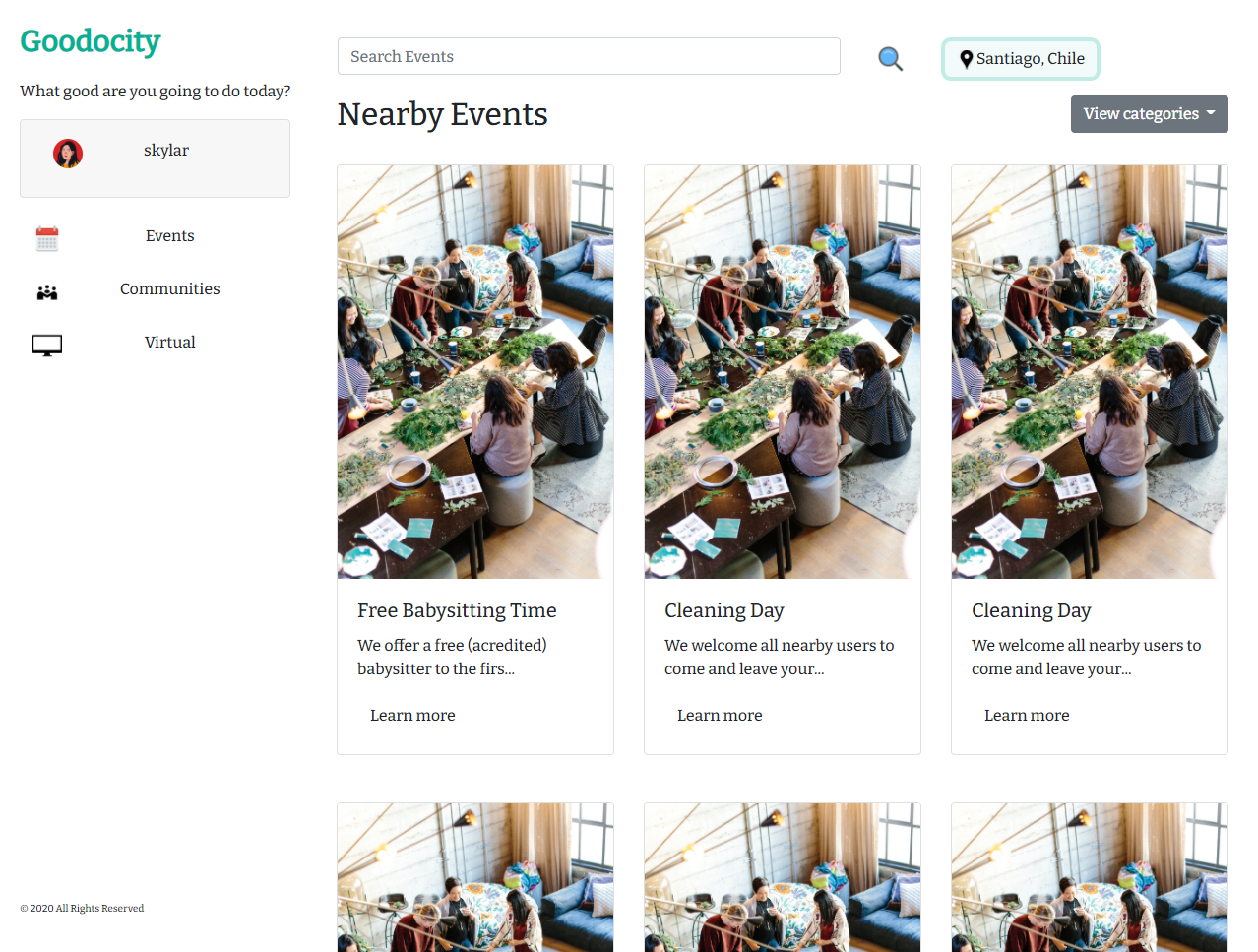Viewport: 1258px width, 952px height.
Task: Click the location pin icon beside Santiago
Action: (x=967, y=59)
